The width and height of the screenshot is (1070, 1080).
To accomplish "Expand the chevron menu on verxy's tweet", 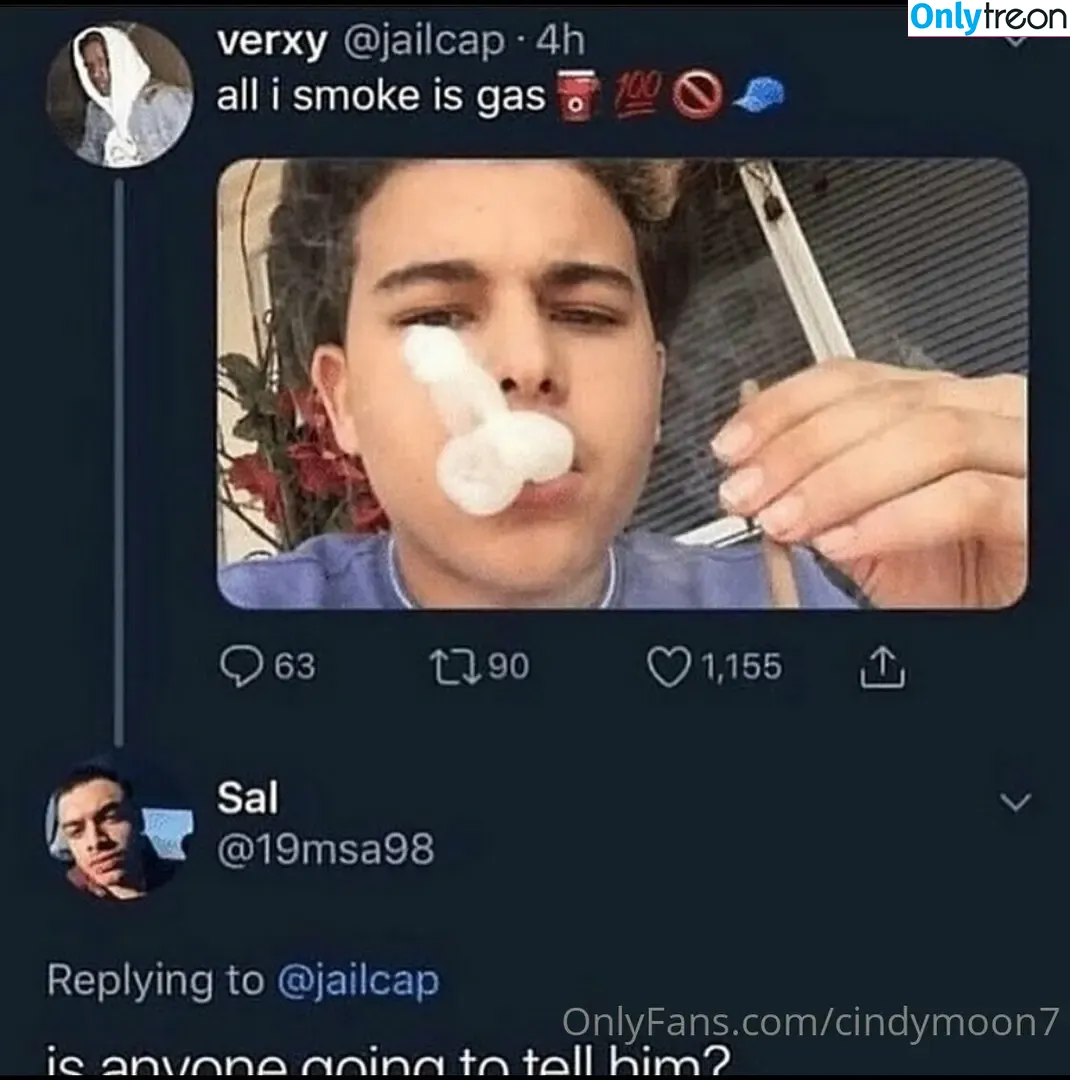I will click(x=1016, y=40).
